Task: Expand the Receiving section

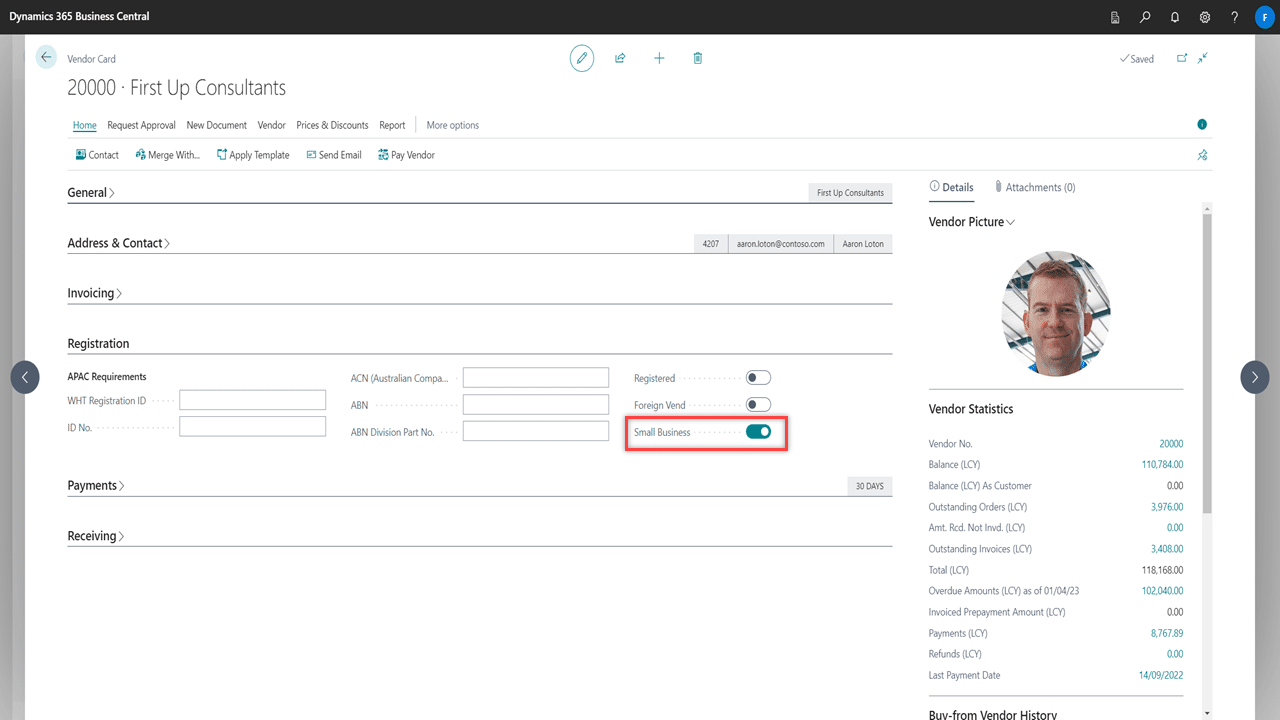Action: (x=96, y=536)
